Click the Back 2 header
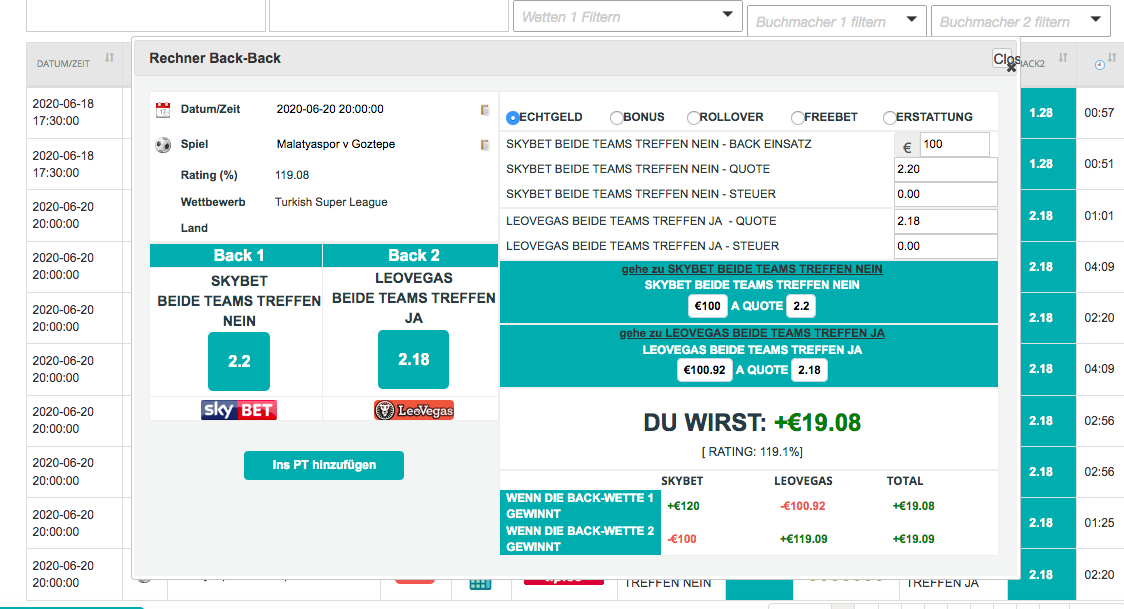The width and height of the screenshot is (1124, 609). click(x=411, y=256)
